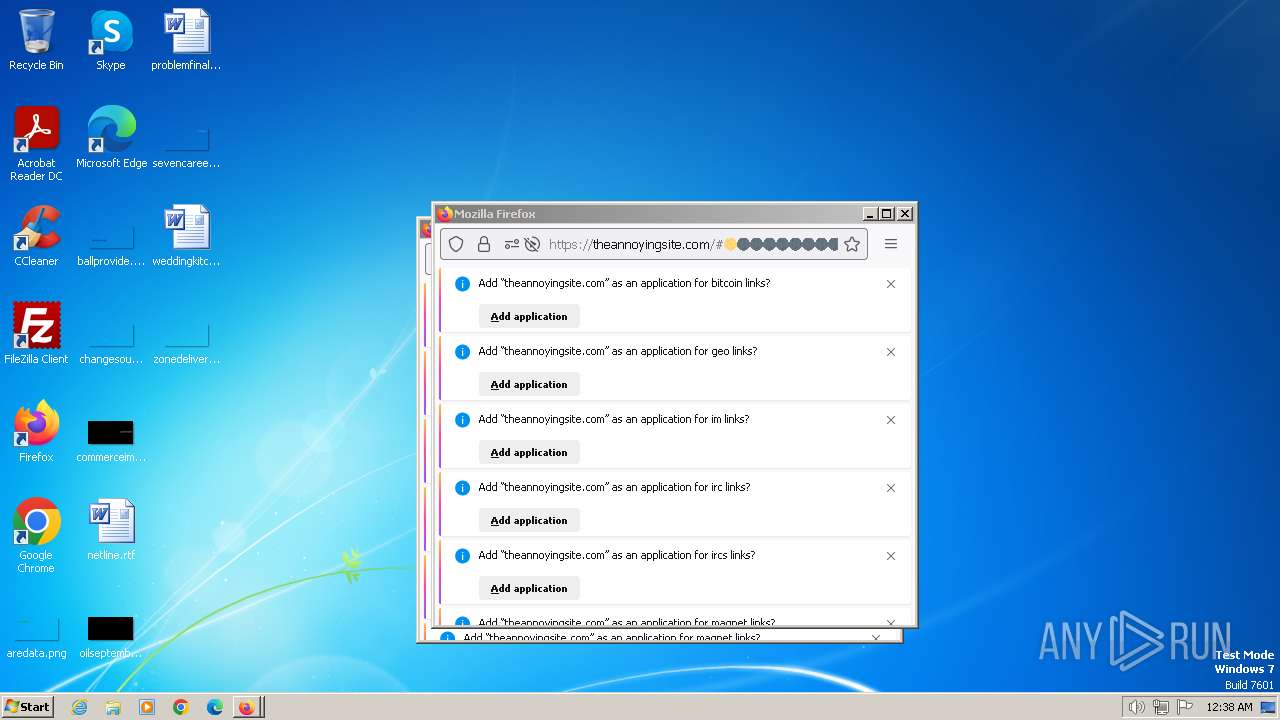Viewport: 1280px width, 720px height.
Task: Open the volume speaker tray icon
Action: point(1136,707)
